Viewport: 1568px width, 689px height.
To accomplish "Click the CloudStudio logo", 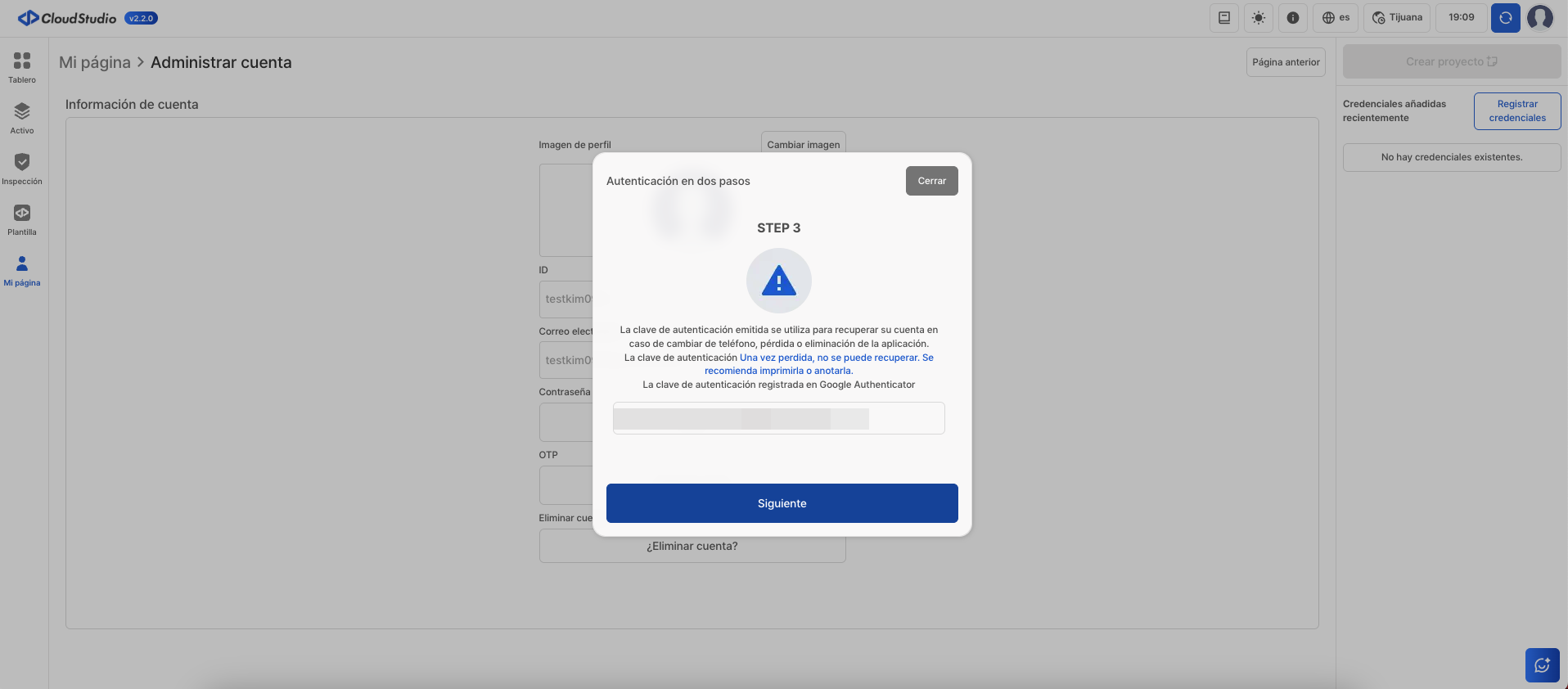I will pyautogui.click(x=67, y=18).
